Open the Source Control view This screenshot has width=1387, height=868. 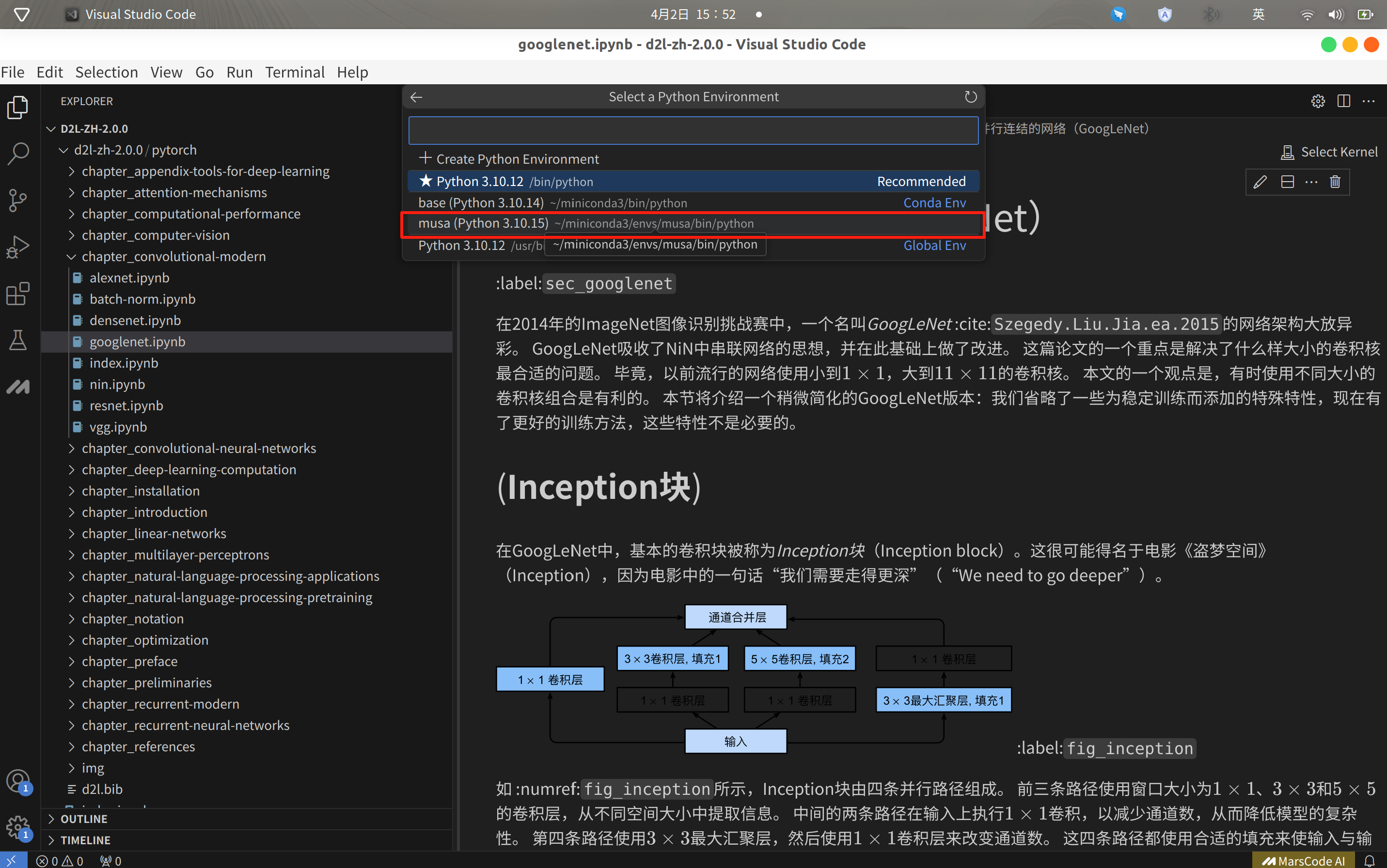click(18, 201)
